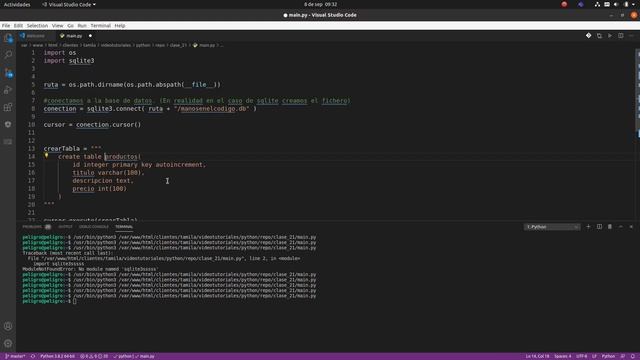This screenshot has height=360, width=640.
Task: Click line number 10 in the gutter
Action: pos(32,124)
